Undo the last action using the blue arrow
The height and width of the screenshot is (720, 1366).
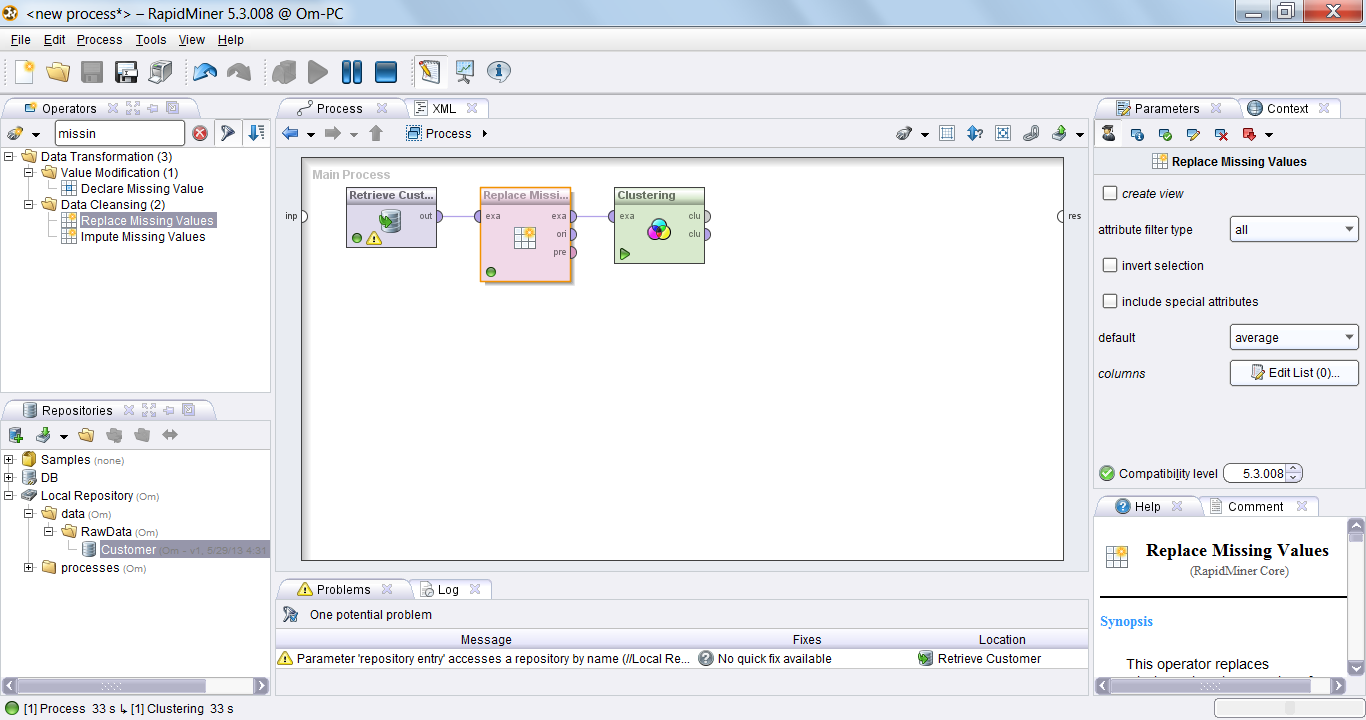(x=205, y=72)
